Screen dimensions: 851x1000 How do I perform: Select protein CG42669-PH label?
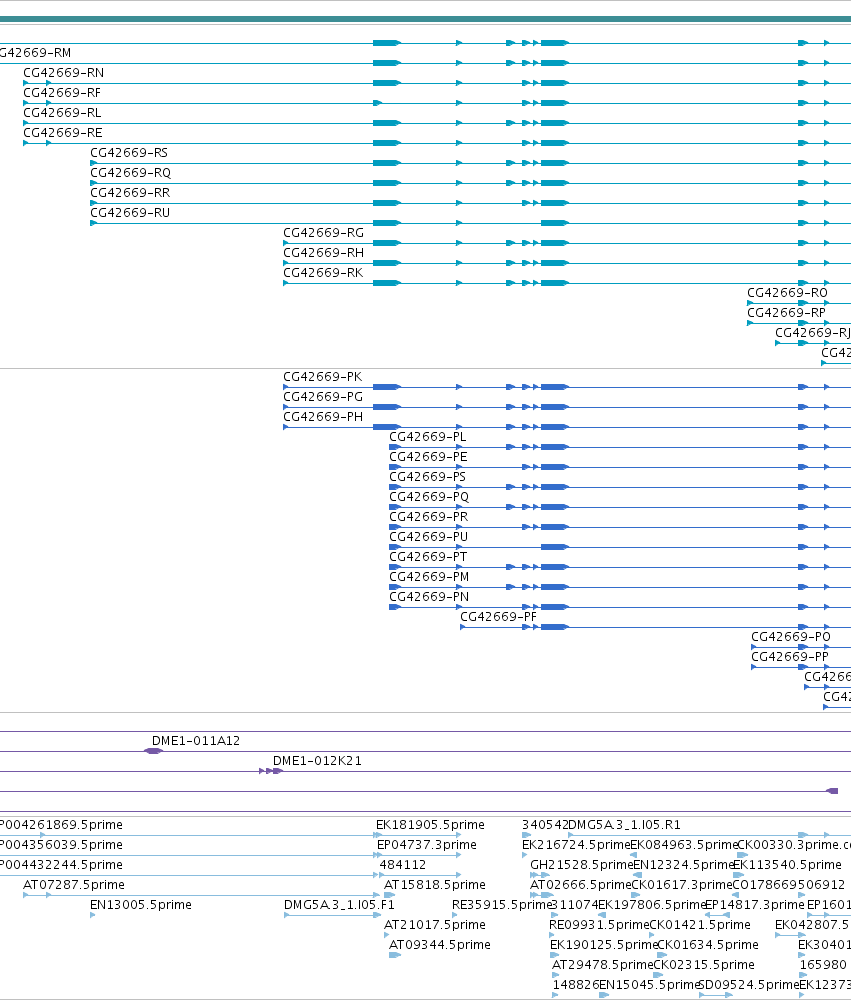(323, 417)
